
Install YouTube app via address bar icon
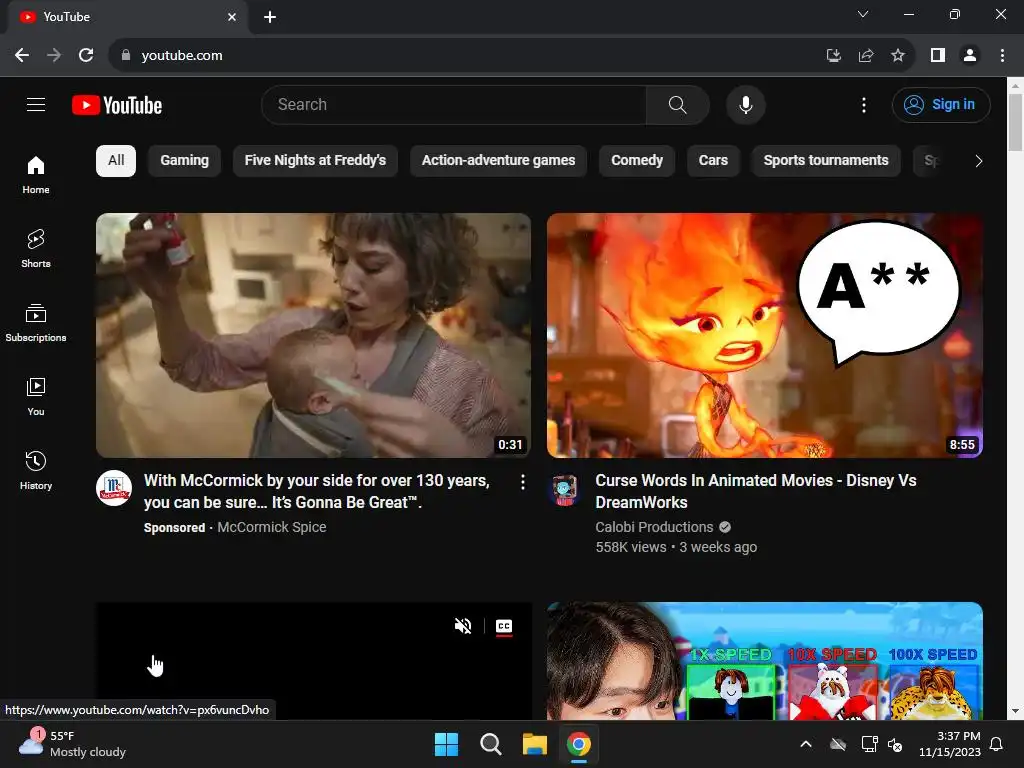[834, 56]
